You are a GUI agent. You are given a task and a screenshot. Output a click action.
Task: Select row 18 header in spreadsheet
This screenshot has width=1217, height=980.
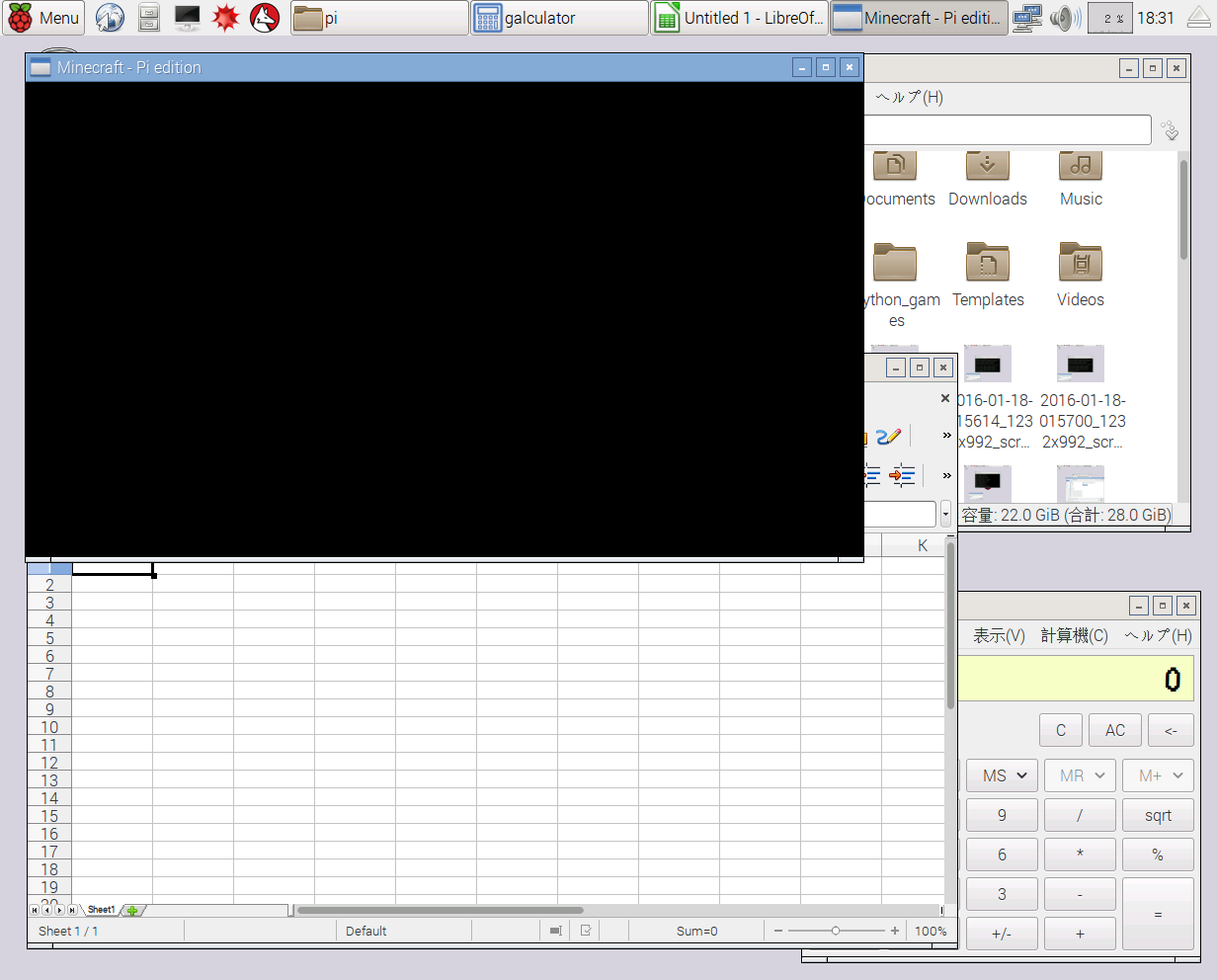(49, 869)
